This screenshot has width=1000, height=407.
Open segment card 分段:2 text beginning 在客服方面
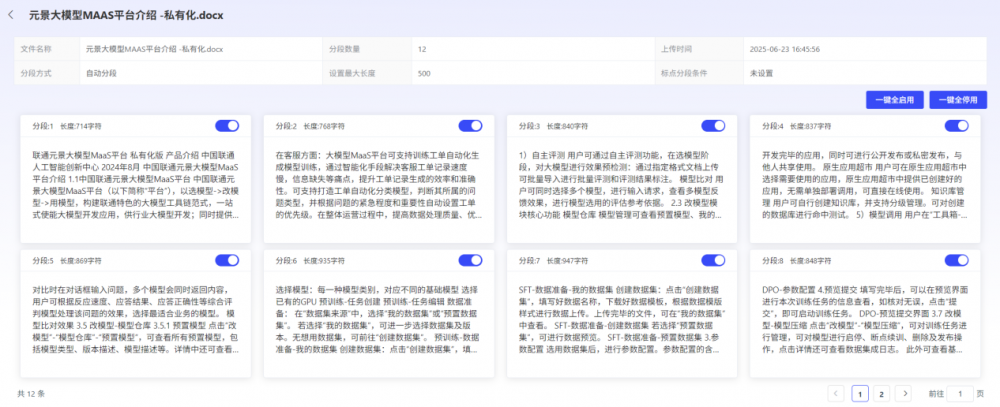click(x=379, y=185)
